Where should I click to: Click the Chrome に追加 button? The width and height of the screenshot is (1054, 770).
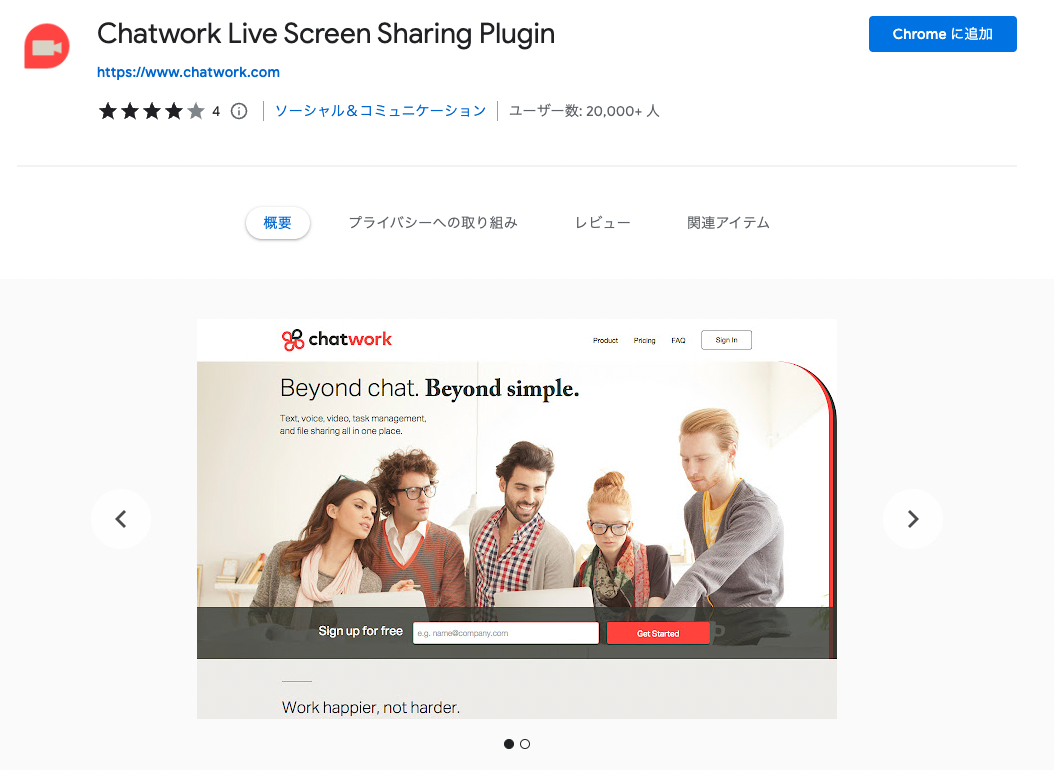[941, 33]
